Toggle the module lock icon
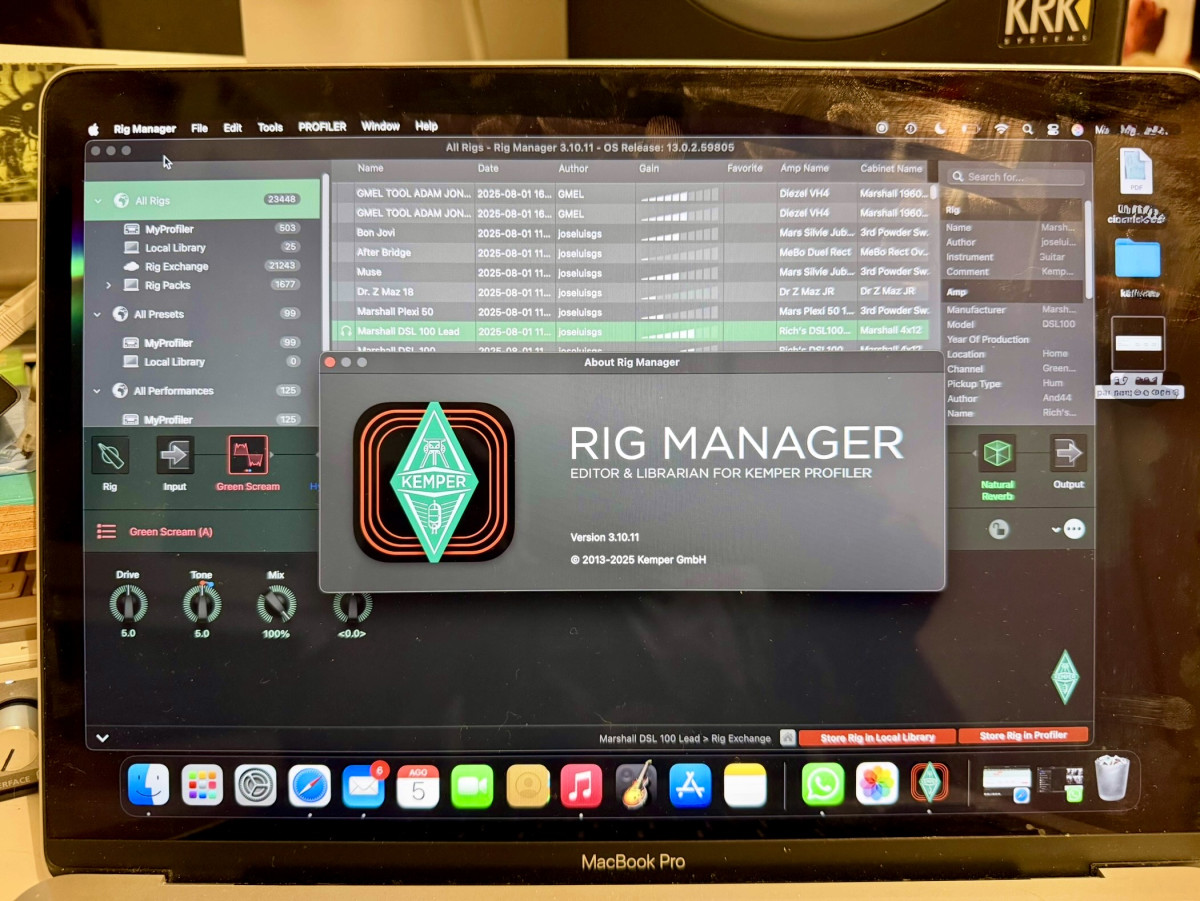The width and height of the screenshot is (1200, 901). (x=998, y=530)
